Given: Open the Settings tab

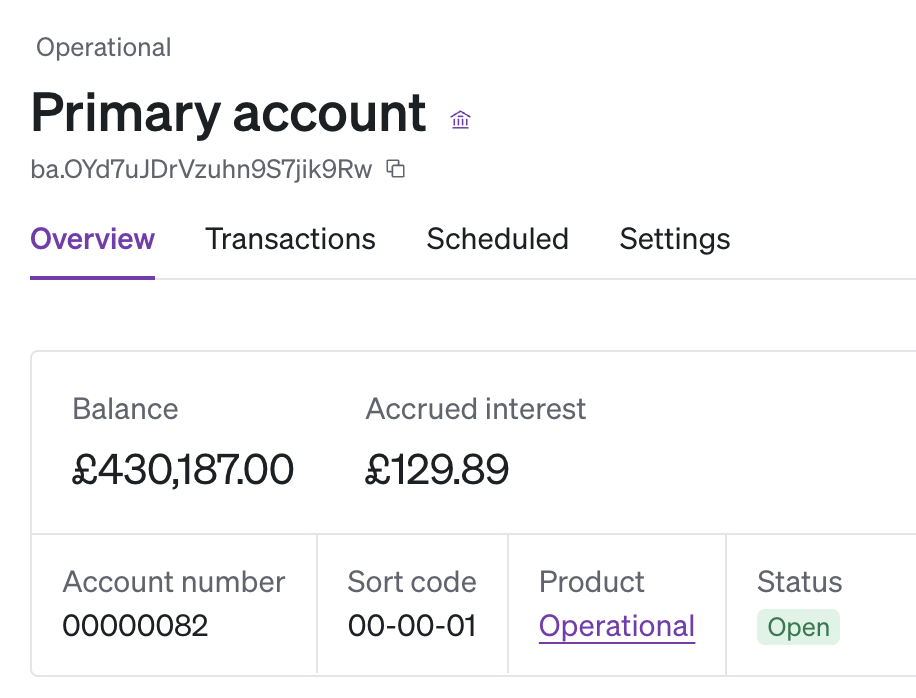Looking at the screenshot, I should pos(675,239).
